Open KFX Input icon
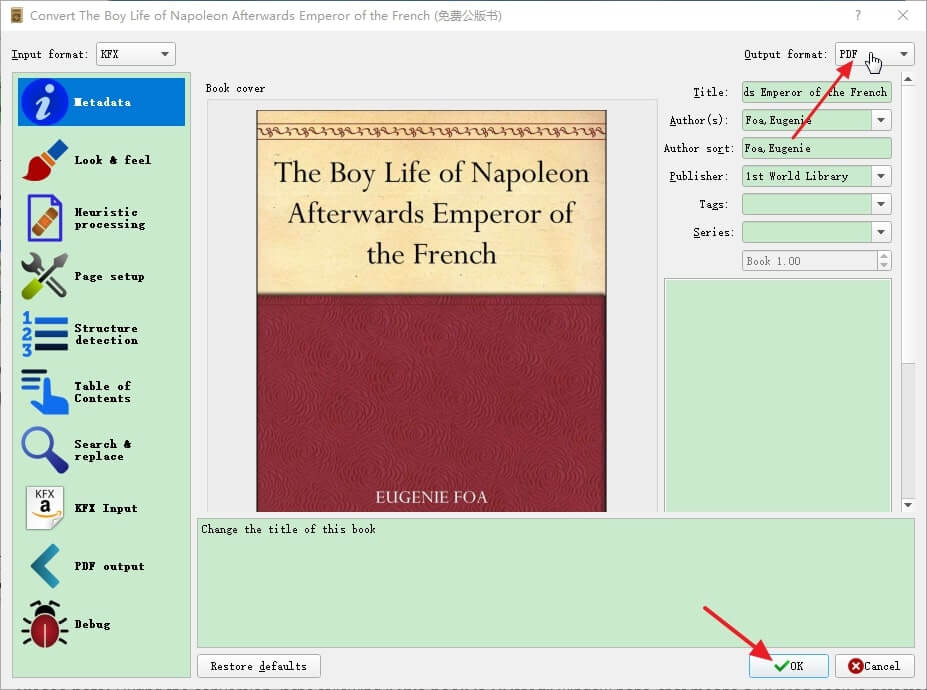Screen dimensions: 927x690 [x=44, y=508]
